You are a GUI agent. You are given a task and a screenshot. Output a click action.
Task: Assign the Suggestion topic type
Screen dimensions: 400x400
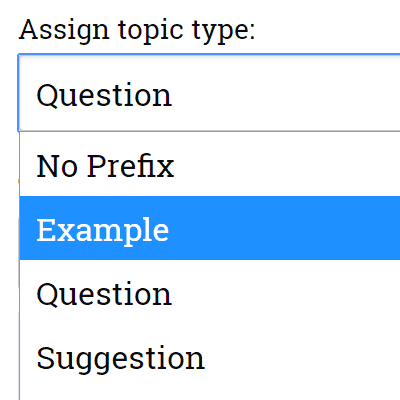pos(210,358)
